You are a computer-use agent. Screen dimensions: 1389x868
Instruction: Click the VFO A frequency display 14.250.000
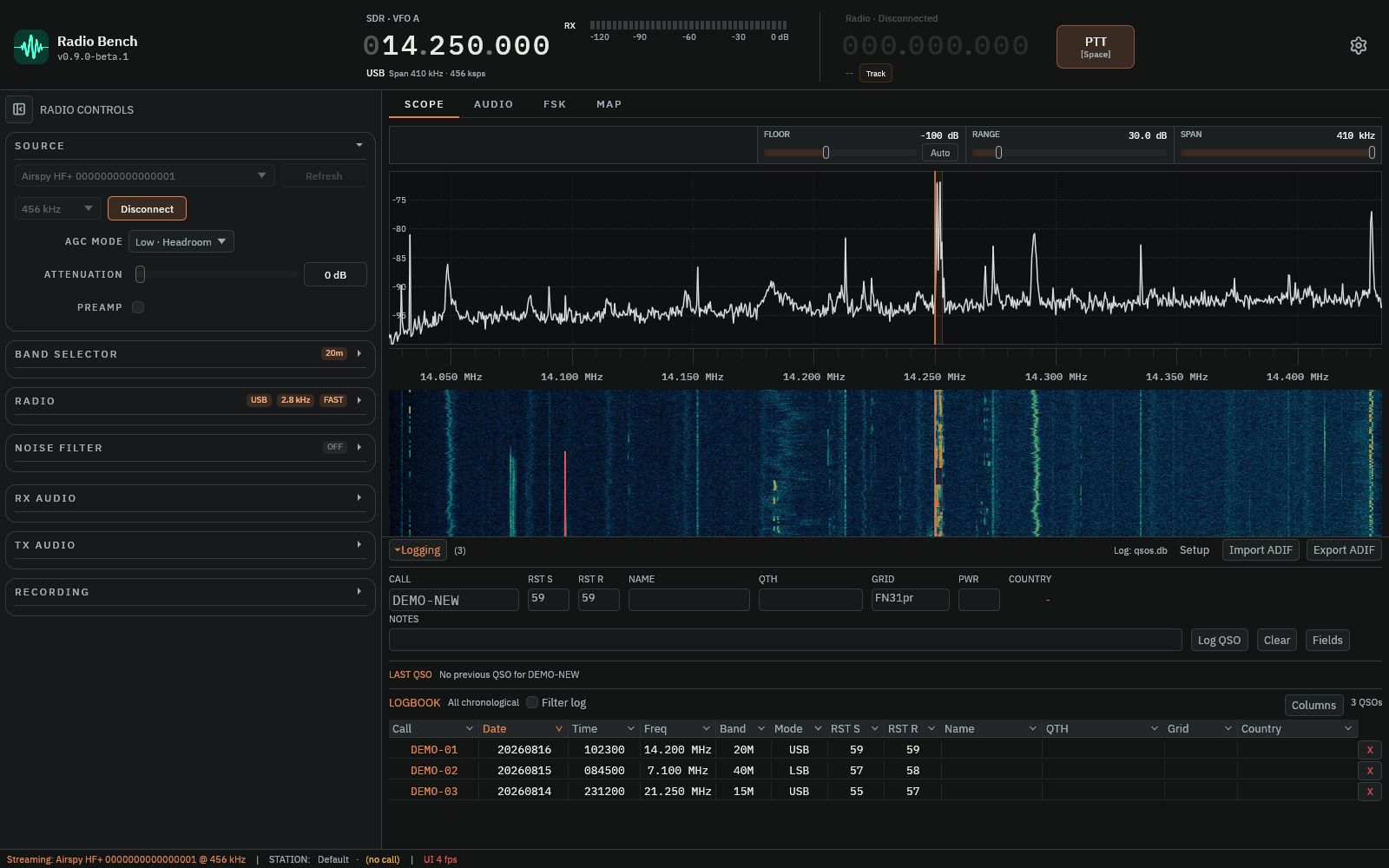pos(457,46)
